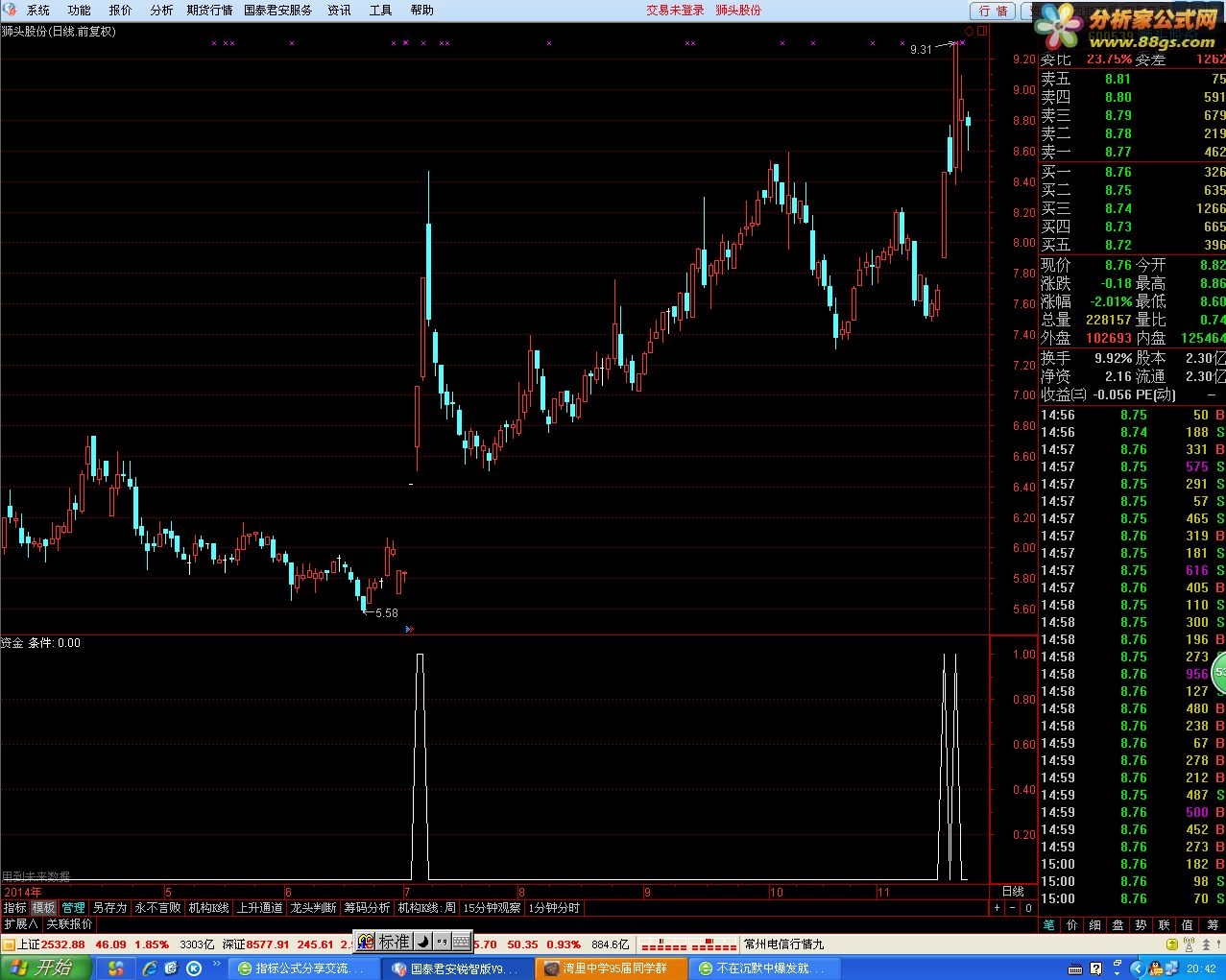1226x980 pixels.
Task: Select the 1分钟分时 template tab
Action: click(x=554, y=907)
